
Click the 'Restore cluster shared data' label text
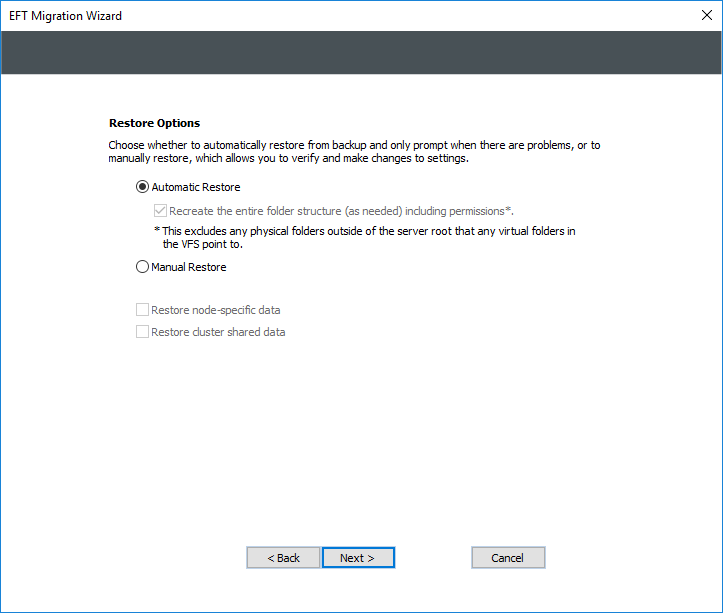tap(218, 332)
